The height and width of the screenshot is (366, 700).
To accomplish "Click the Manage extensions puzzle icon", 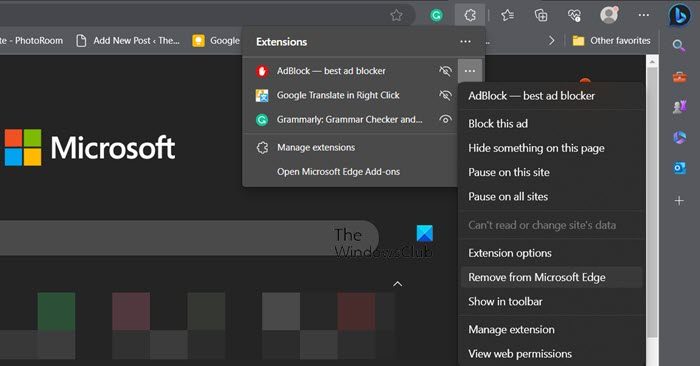I will (x=262, y=148).
